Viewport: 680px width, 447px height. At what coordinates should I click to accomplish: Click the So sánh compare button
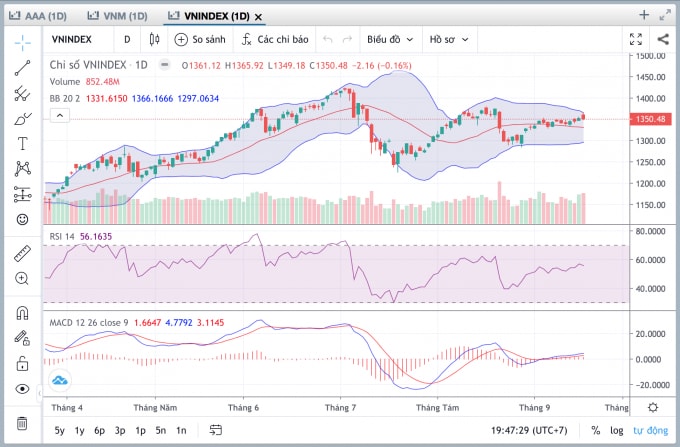click(199, 39)
